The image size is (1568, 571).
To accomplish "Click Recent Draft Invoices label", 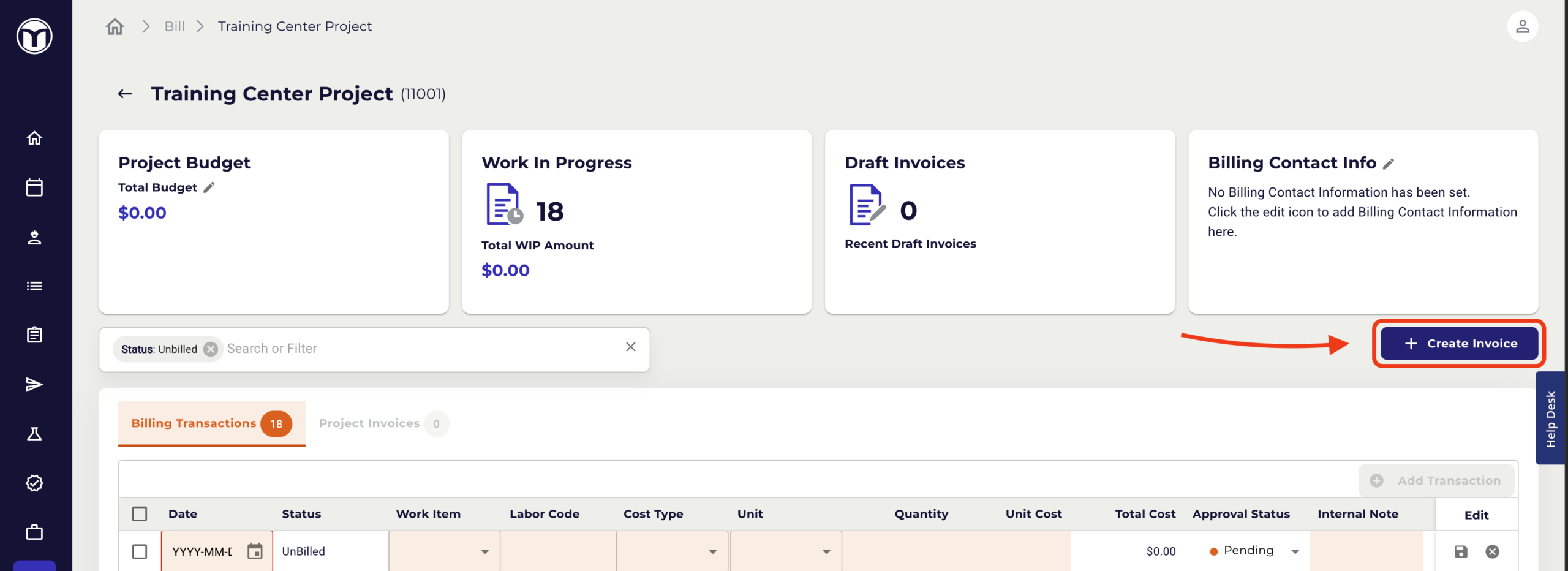I will pyautogui.click(x=910, y=244).
